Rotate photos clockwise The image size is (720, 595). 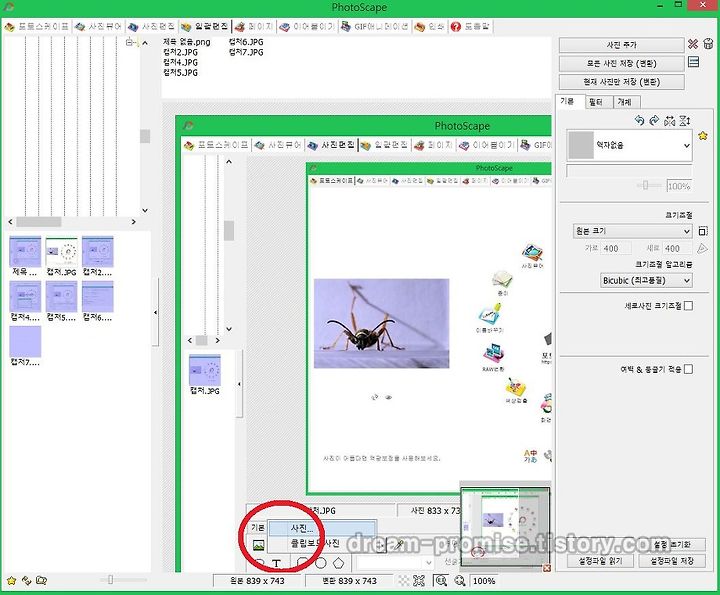click(x=654, y=120)
